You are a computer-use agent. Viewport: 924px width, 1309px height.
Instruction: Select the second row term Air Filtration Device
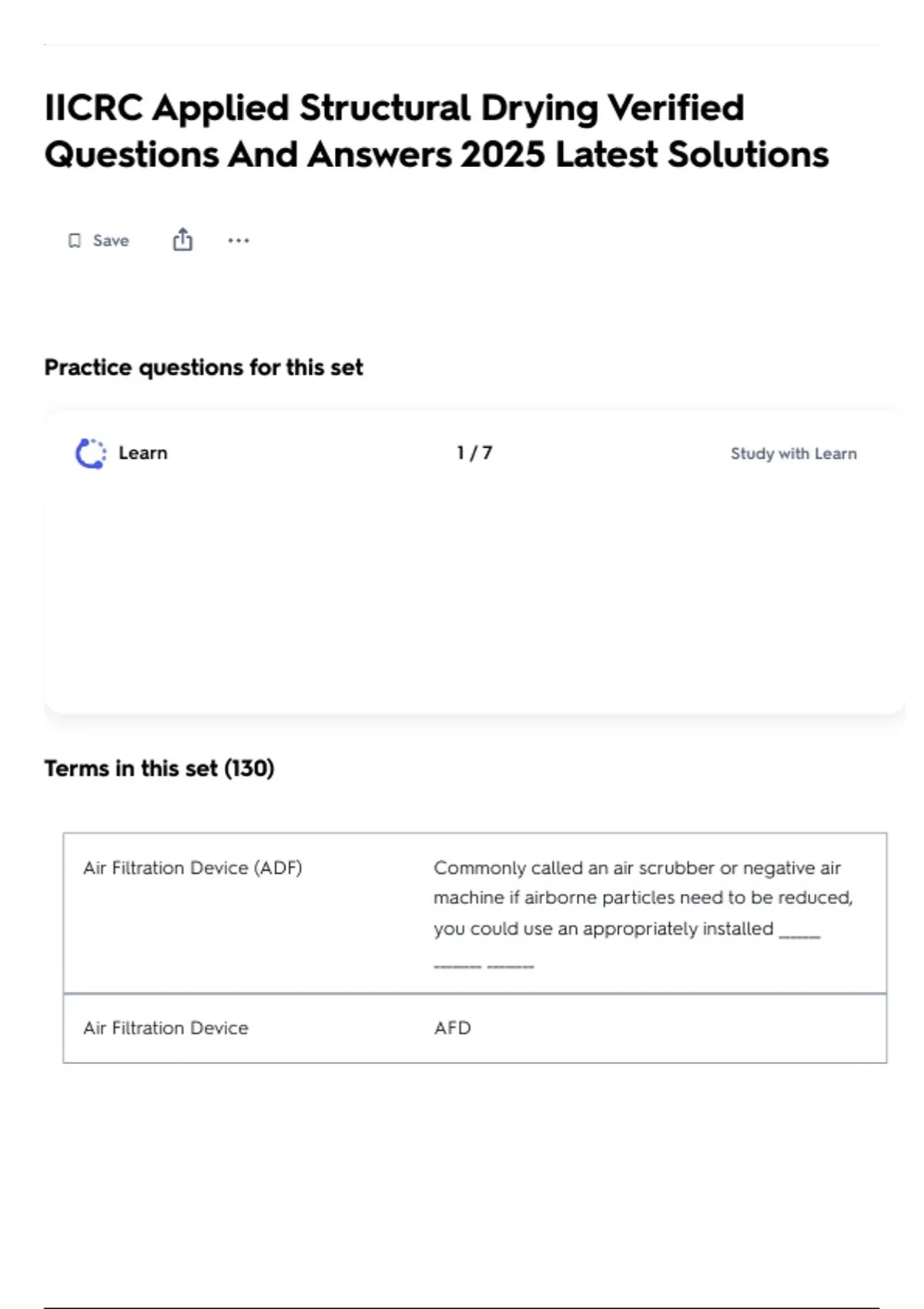click(x=166, y=1028)
